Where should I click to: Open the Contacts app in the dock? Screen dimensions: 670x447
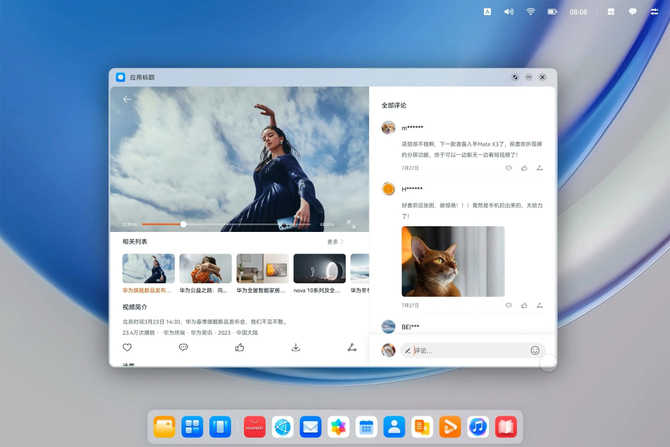click(x=394, y=427)
